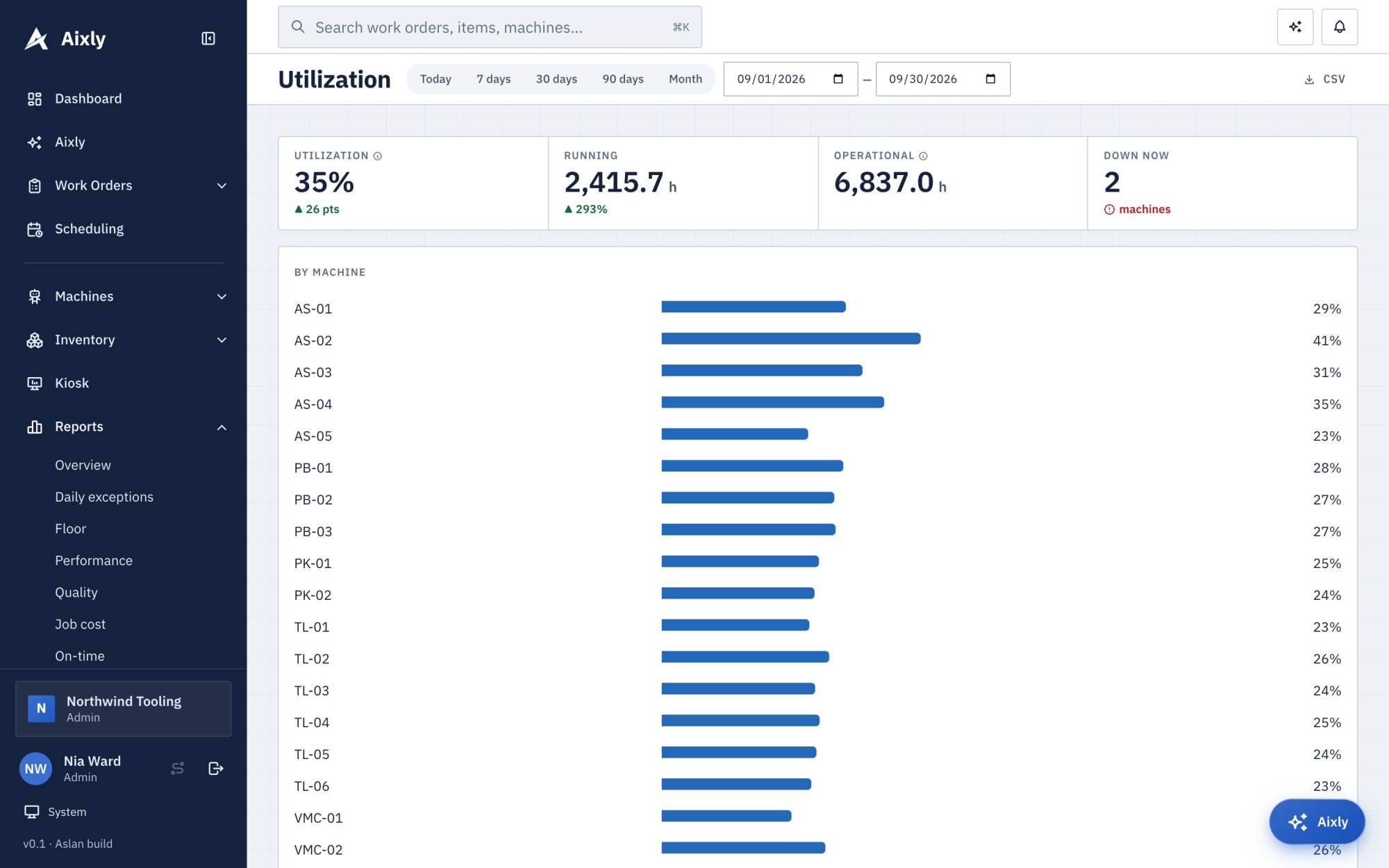
Task: Open the Overview report
Action: click(x=83, y=465)
